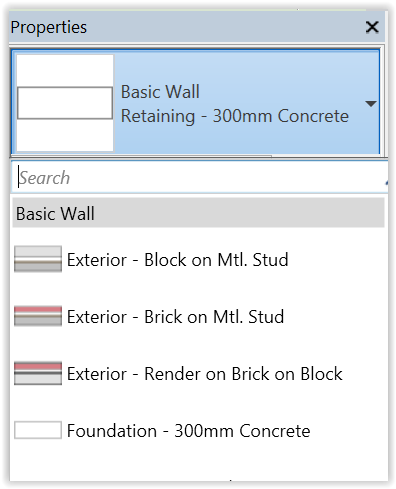
Task: Click the Properties palette title bar
Action: click(x=197, y=27)
